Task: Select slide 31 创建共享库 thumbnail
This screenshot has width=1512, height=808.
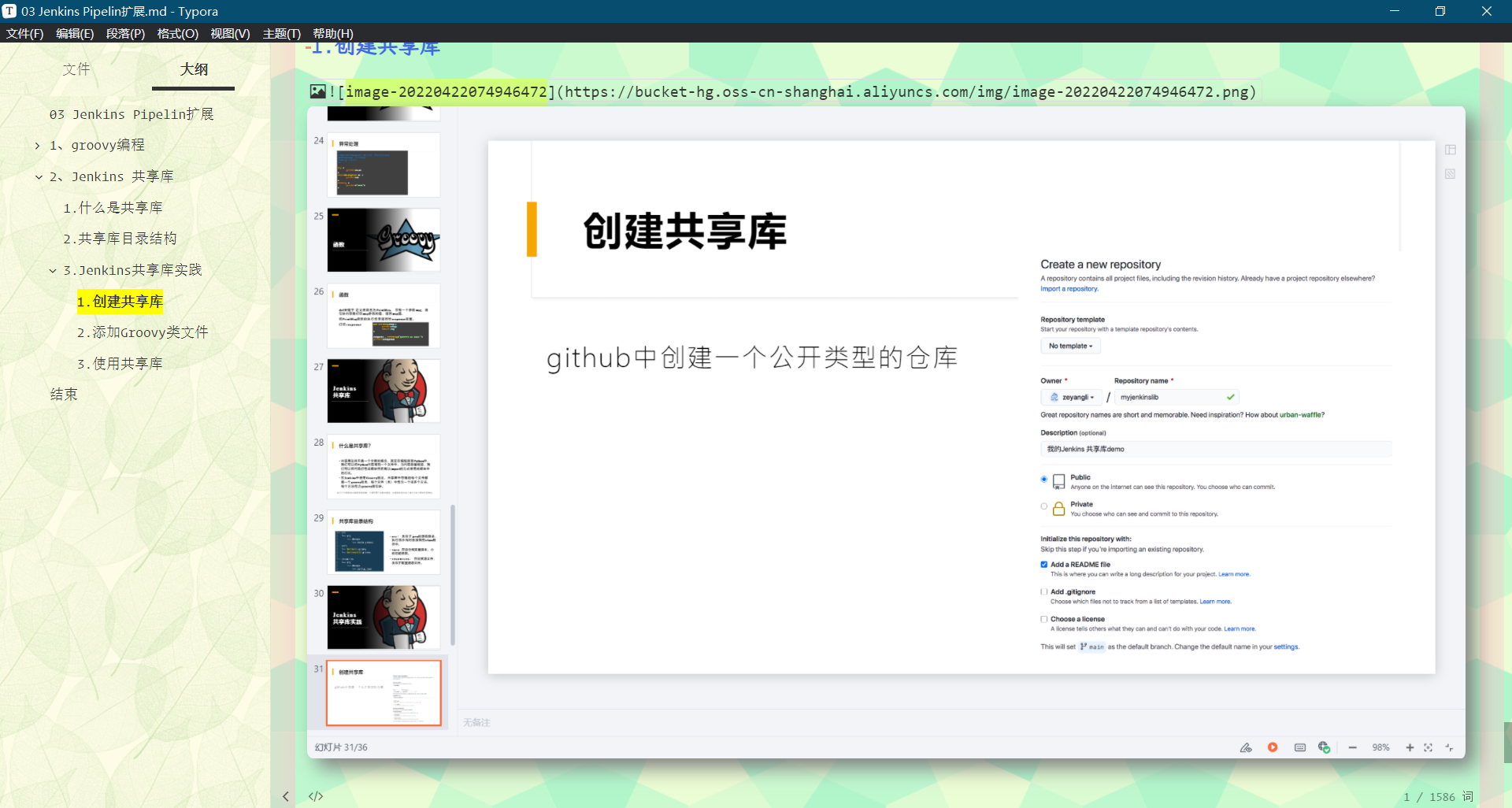Action: (x=384, y=693)
